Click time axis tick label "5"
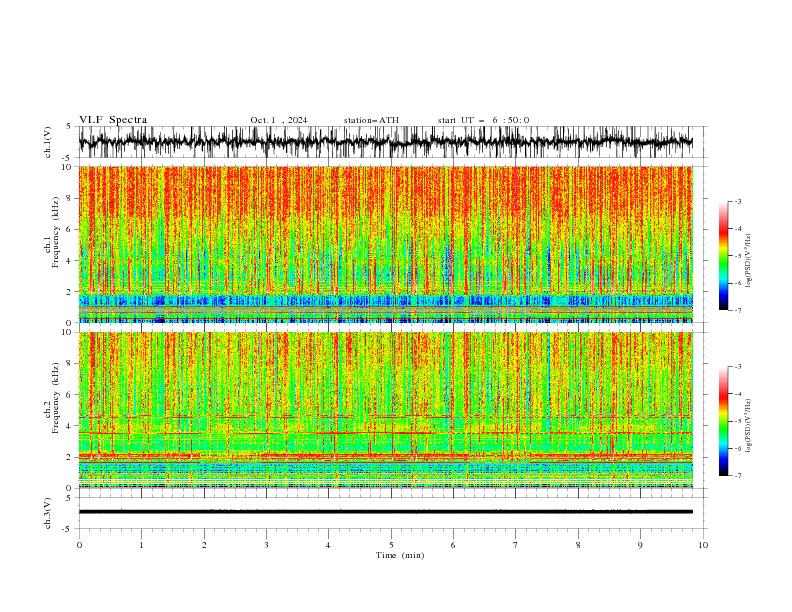 point(391,545)
